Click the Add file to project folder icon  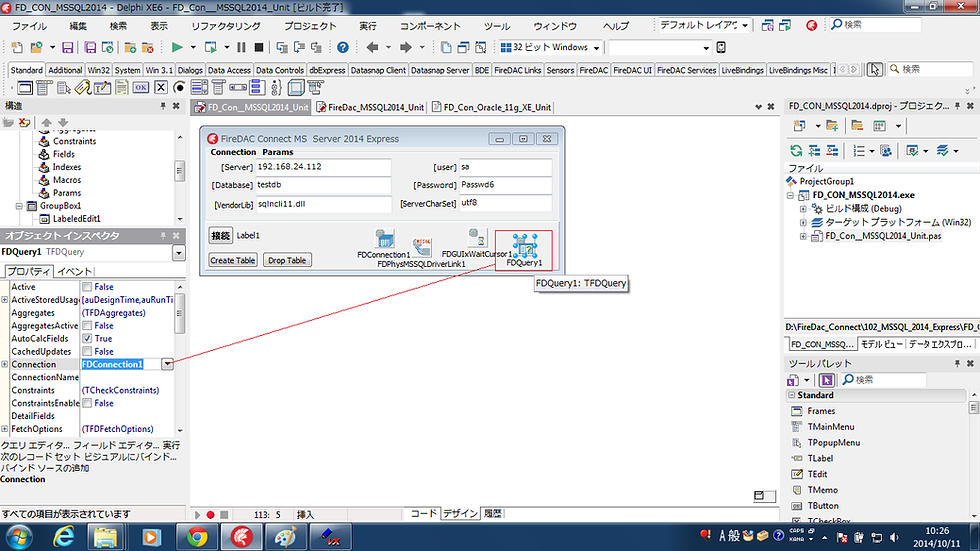(130, 47)
